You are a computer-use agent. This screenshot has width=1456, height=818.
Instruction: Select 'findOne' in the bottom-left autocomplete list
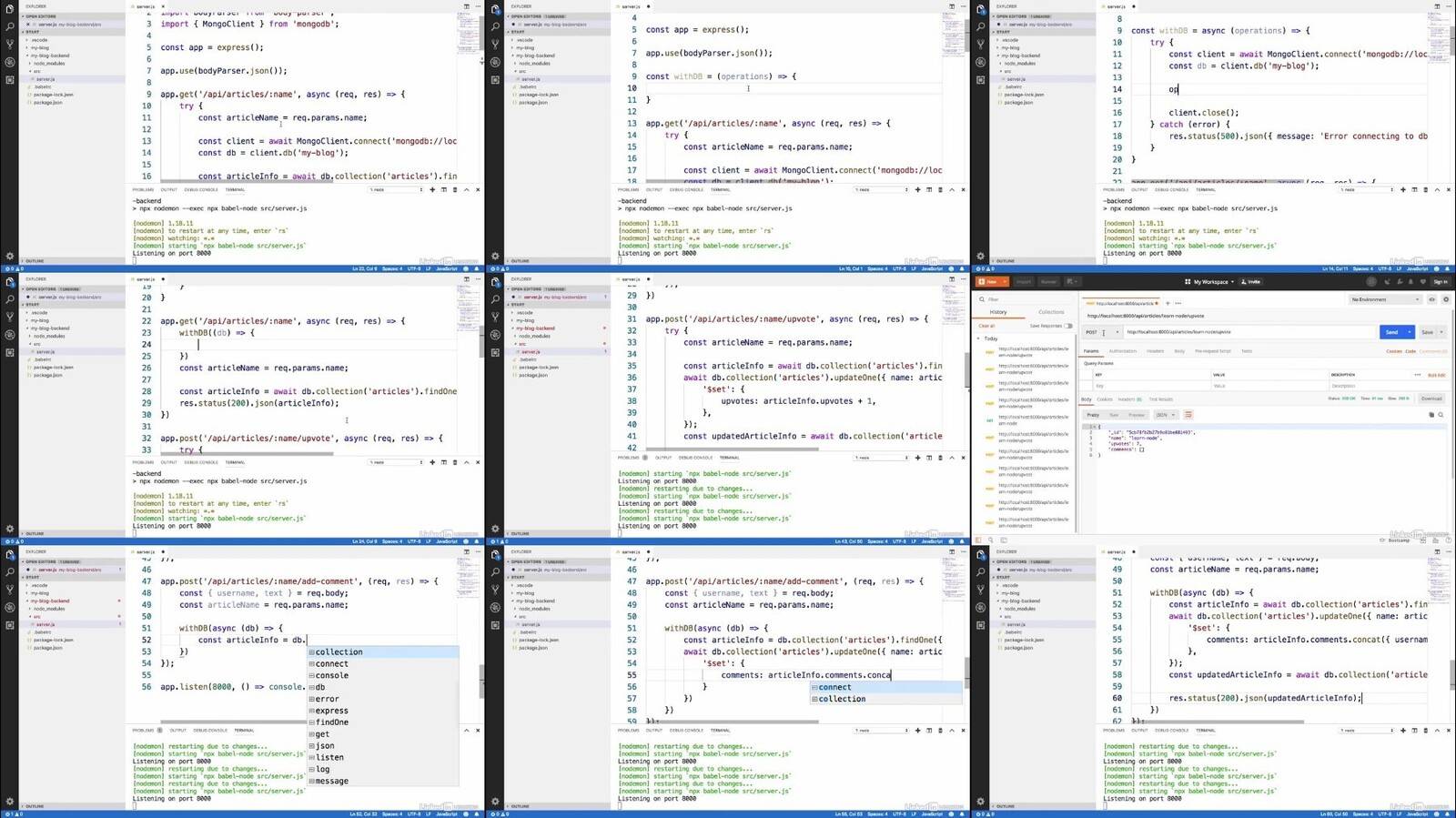point(331,722)
